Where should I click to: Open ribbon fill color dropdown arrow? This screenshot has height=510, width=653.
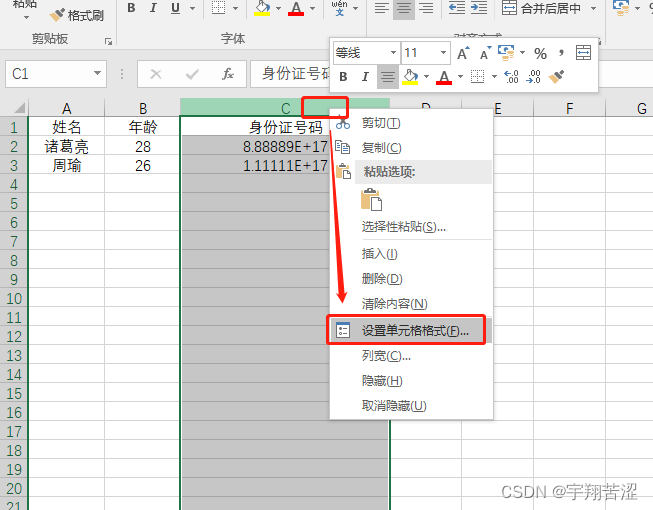click(x=278, y=8)
